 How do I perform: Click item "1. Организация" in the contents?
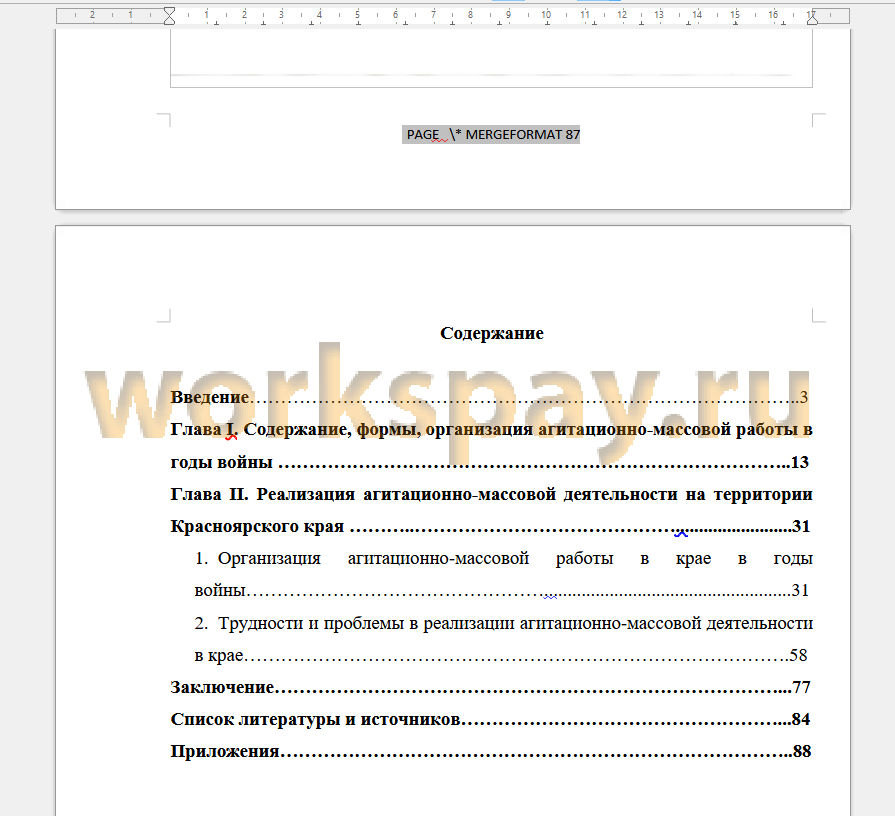click(258, 559)
